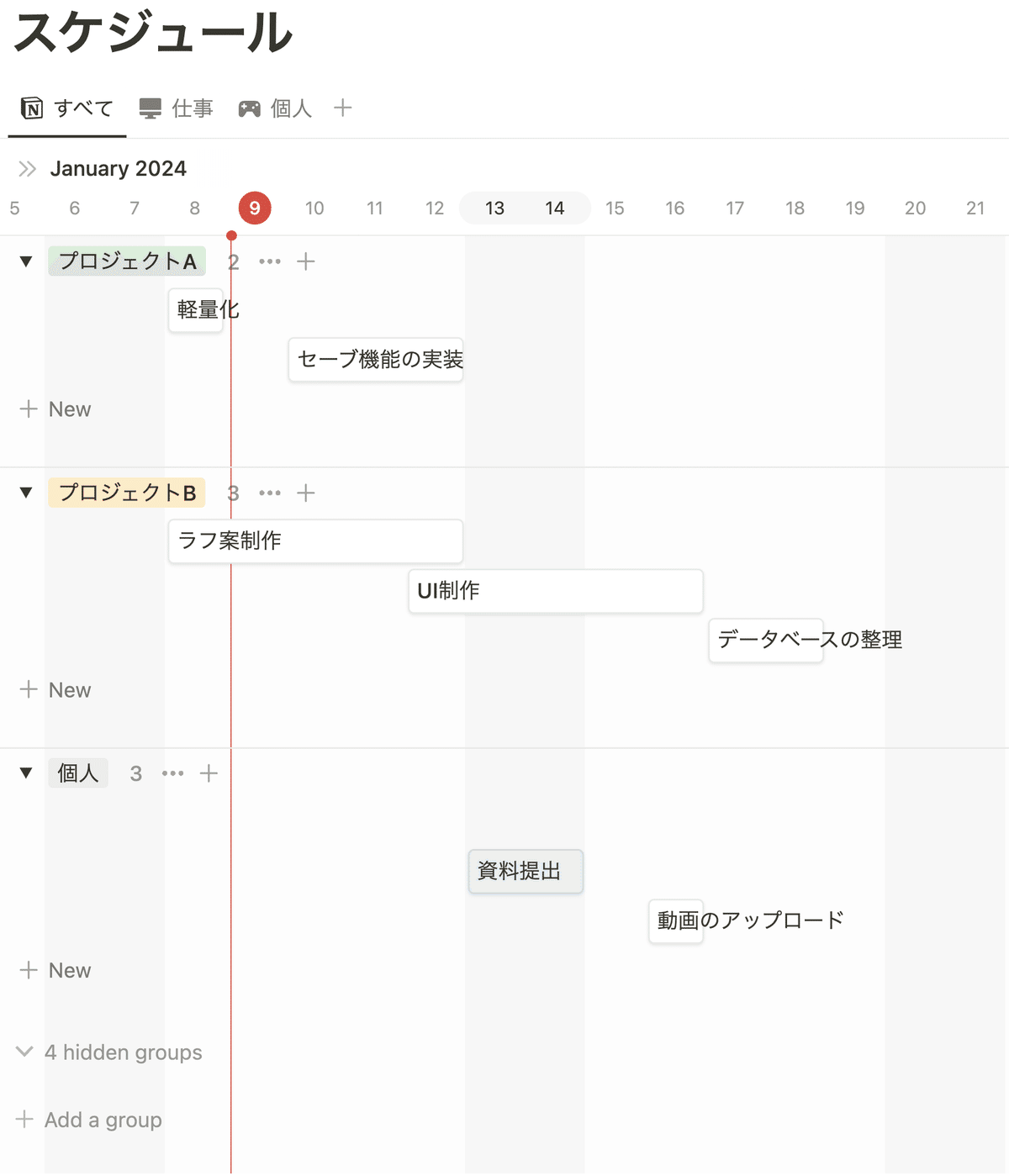Add a task with the + beside プロジェクトA
Image resolution: width=1009 pixels, height=1176 pixels.
pyautogui.click(x=306, y=261)
